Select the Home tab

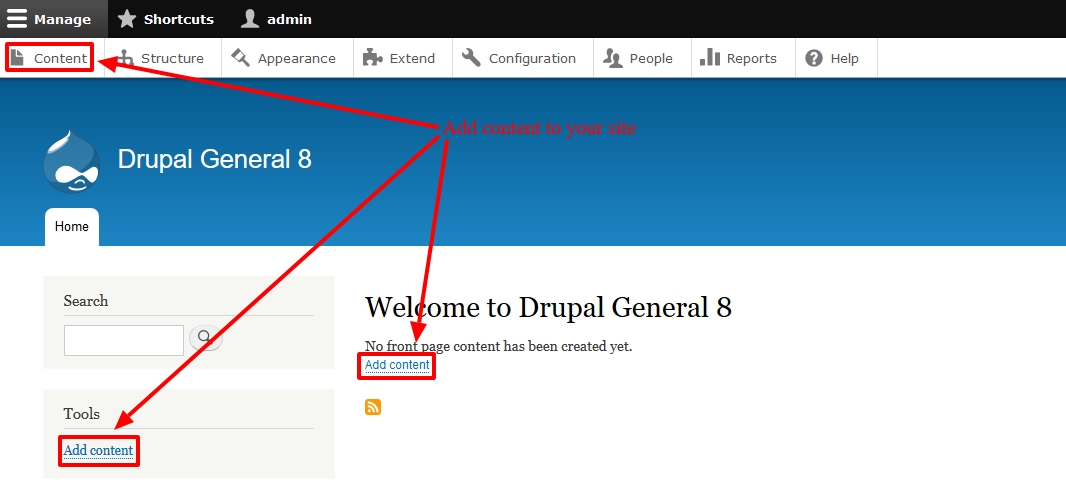pos(71,226)
